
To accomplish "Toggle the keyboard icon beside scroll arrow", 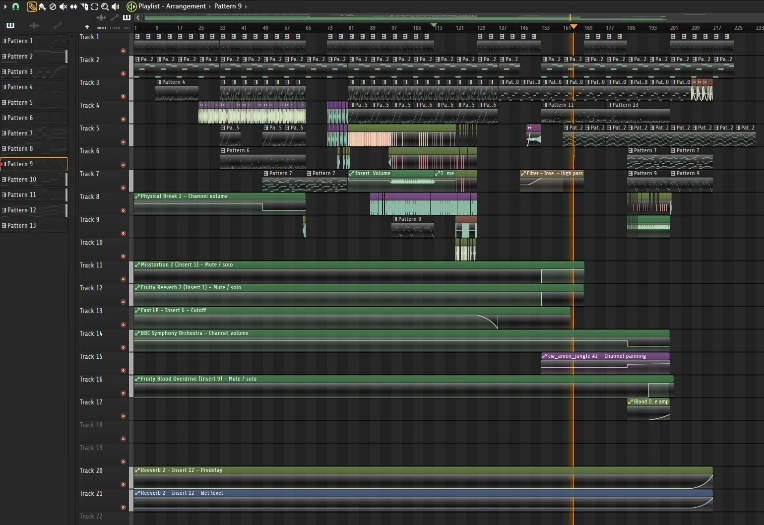I will (x=127, y=18).
